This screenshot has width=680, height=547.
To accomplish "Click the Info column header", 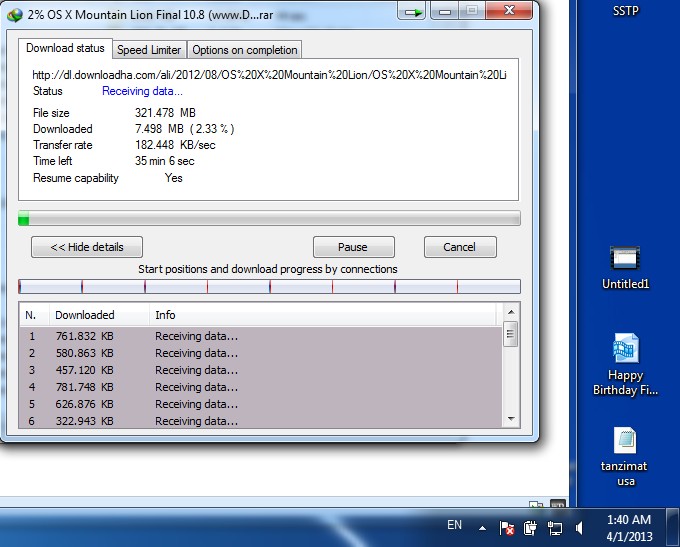I will 323,315.
